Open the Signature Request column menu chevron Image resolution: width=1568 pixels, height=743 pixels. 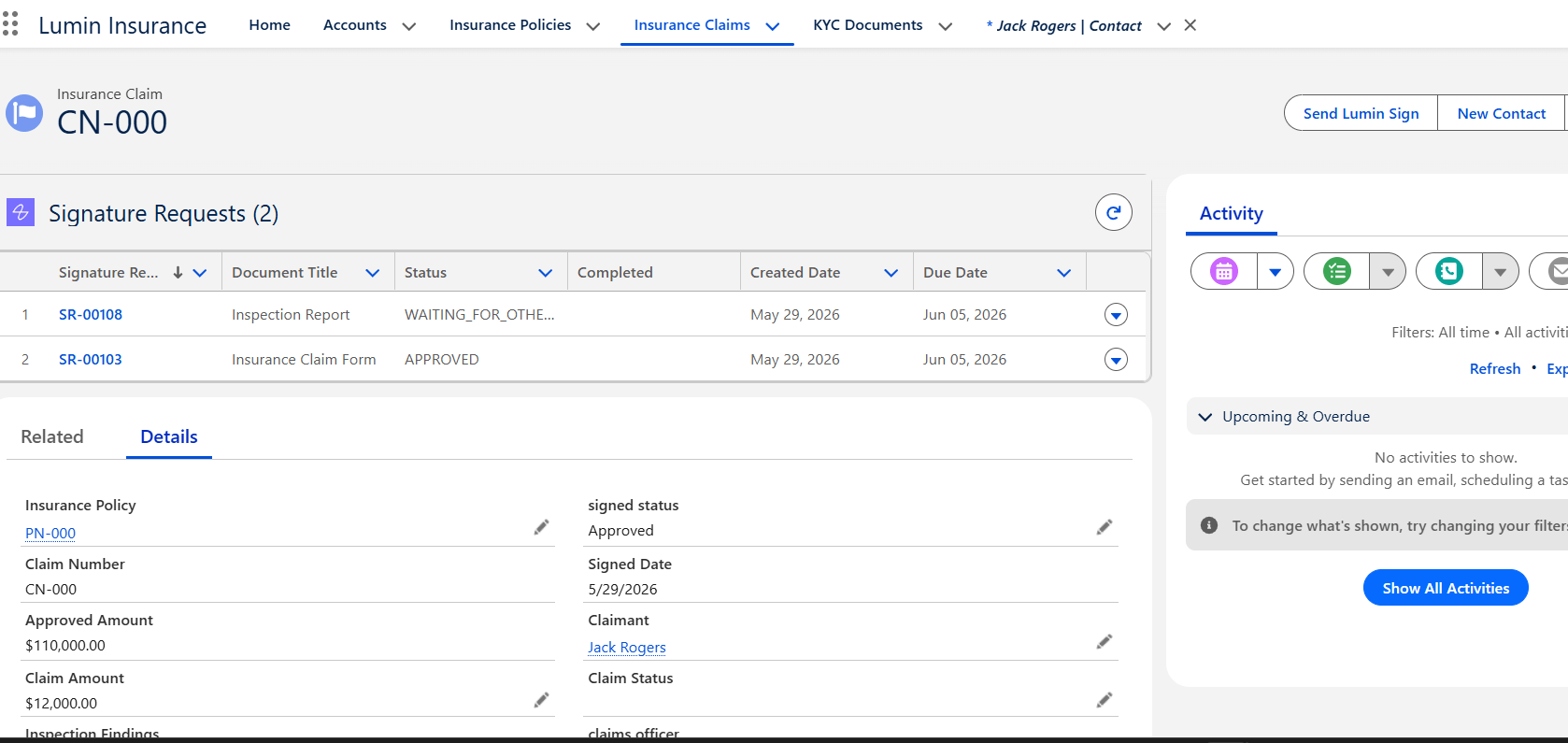[200, 273]
